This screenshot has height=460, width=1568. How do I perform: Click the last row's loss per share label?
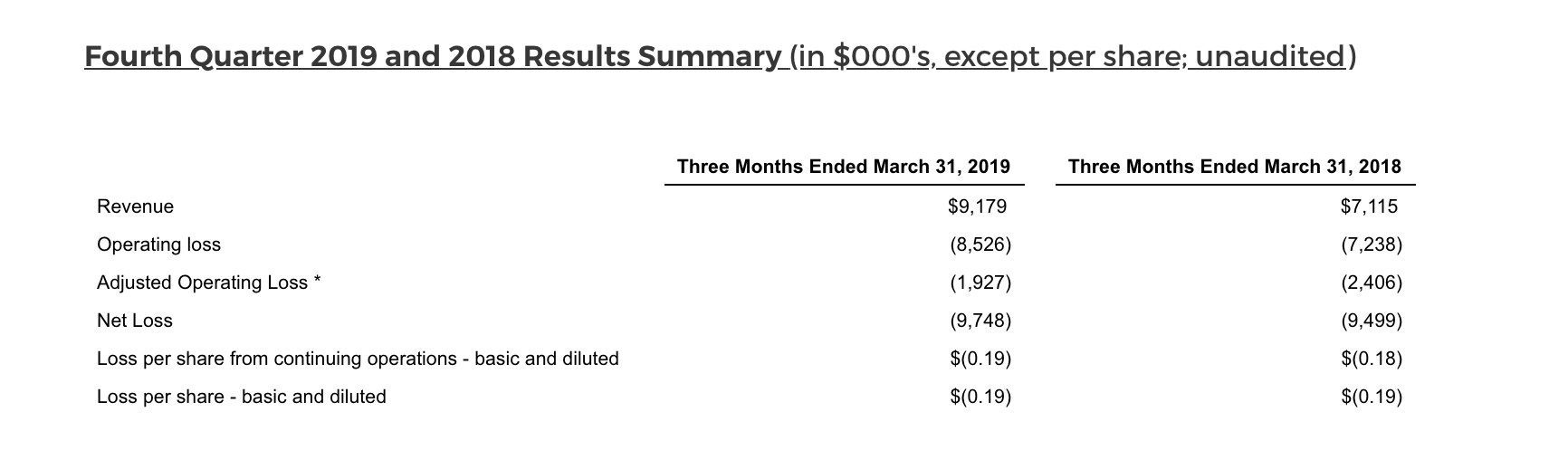tap(241, 397)
